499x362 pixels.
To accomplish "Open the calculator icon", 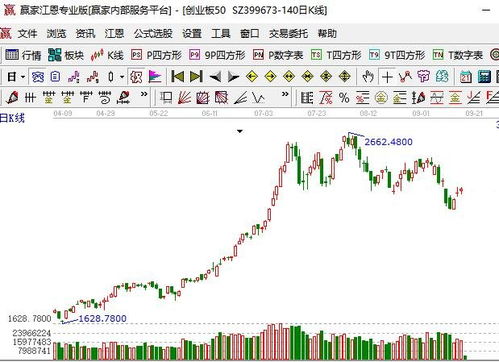I will pos(484,77).
